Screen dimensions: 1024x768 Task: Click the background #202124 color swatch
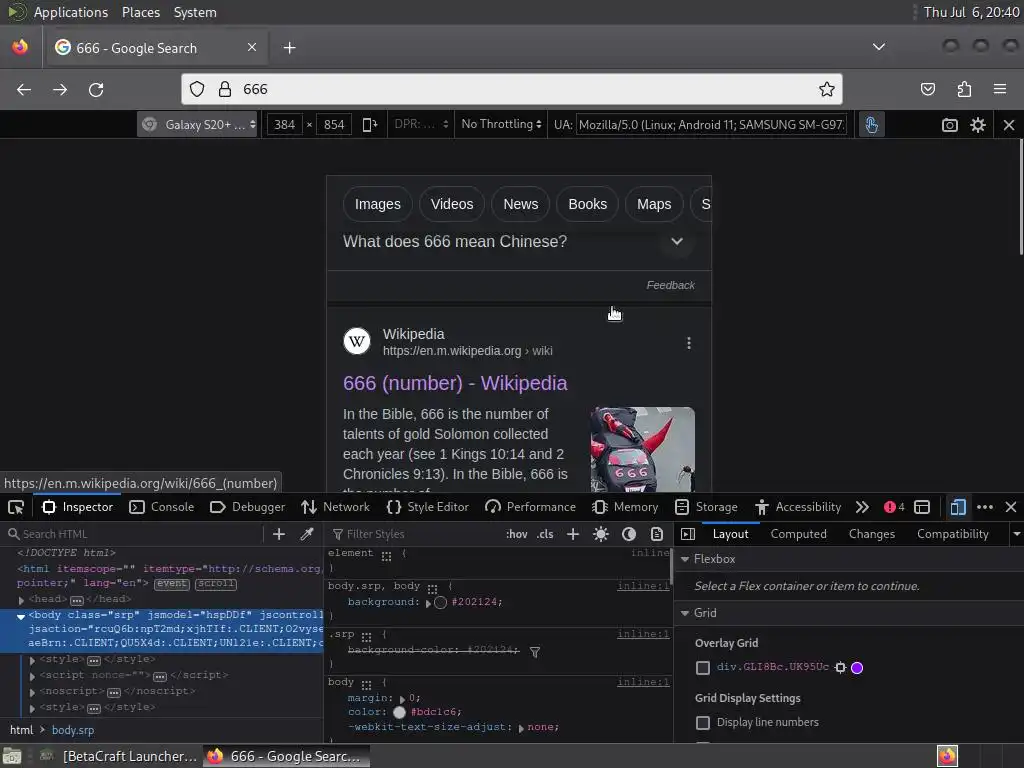(x=440, y=602)
